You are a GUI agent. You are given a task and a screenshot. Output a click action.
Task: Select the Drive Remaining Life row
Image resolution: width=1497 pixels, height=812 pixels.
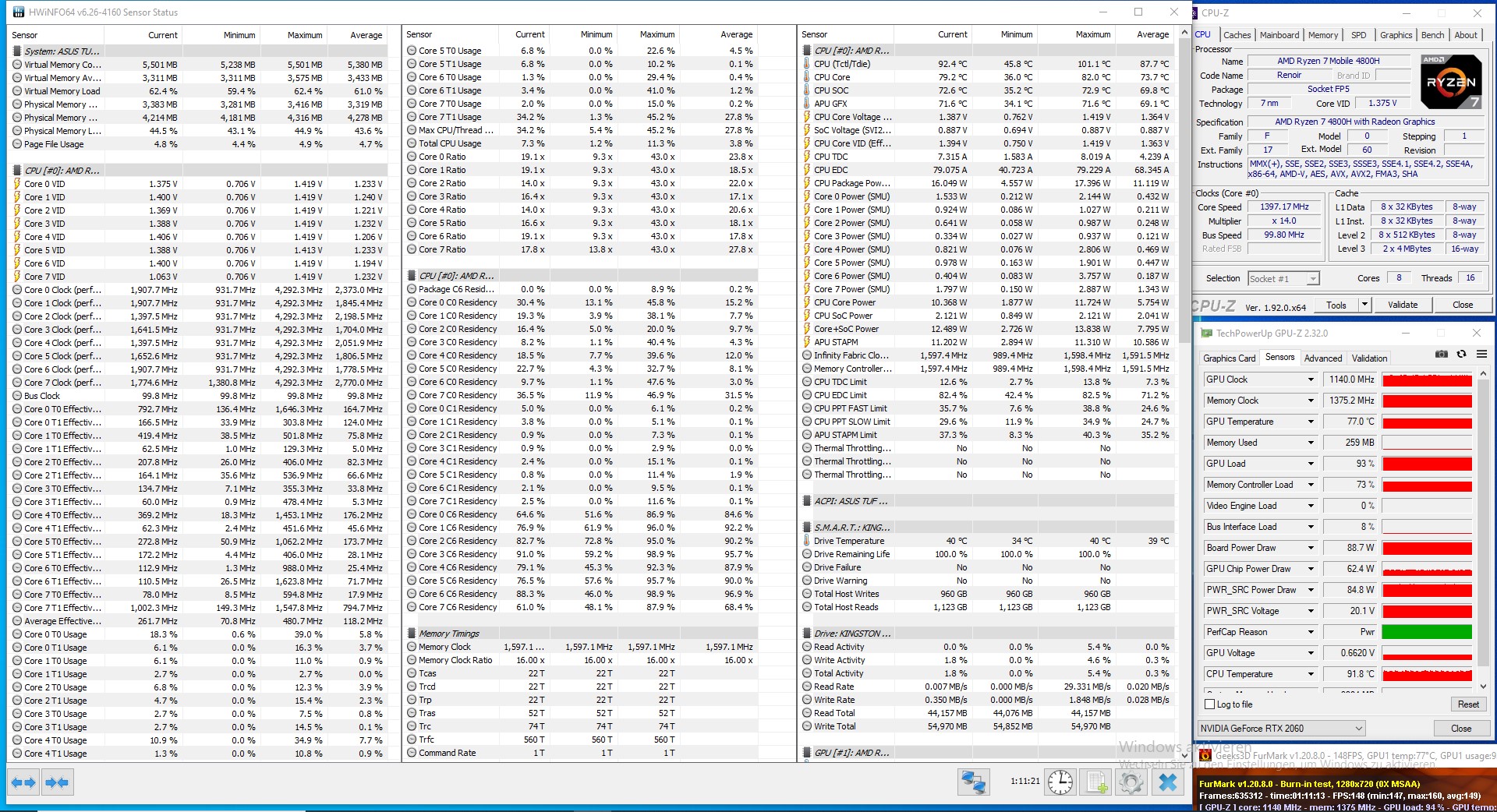point(986,554)
